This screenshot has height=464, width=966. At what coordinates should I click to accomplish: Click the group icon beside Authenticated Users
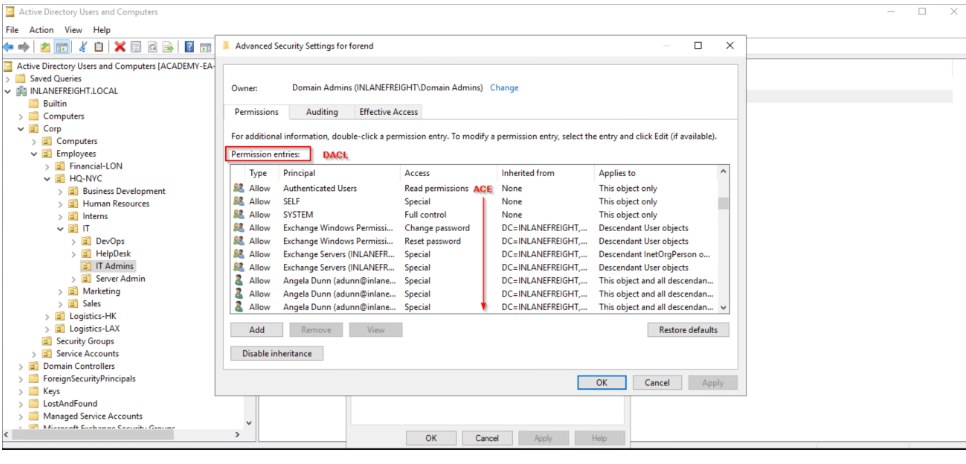tap(239, 189)
